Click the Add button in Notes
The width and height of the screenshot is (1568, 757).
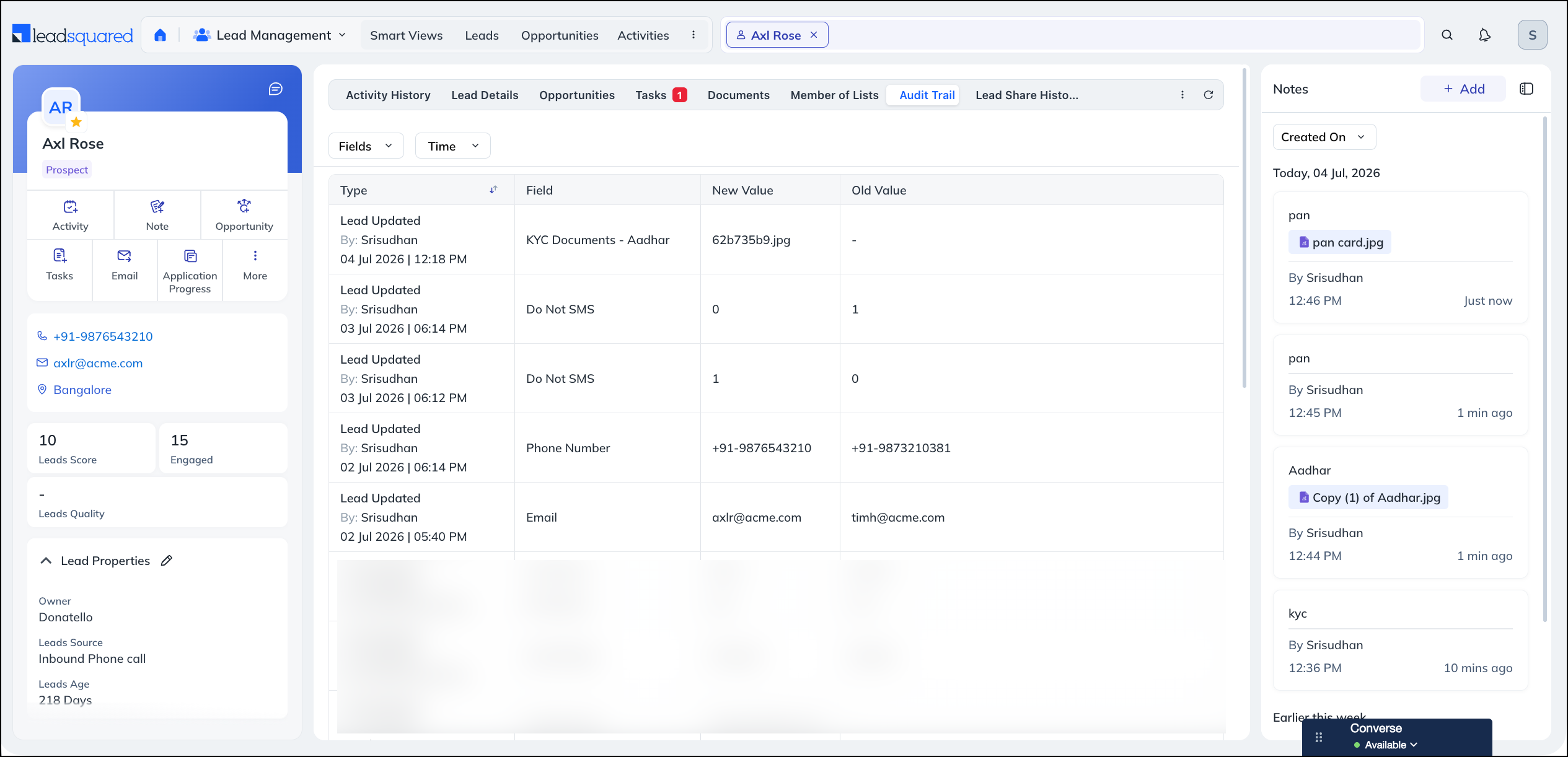pyautogui.click(x=1463, y=89)
